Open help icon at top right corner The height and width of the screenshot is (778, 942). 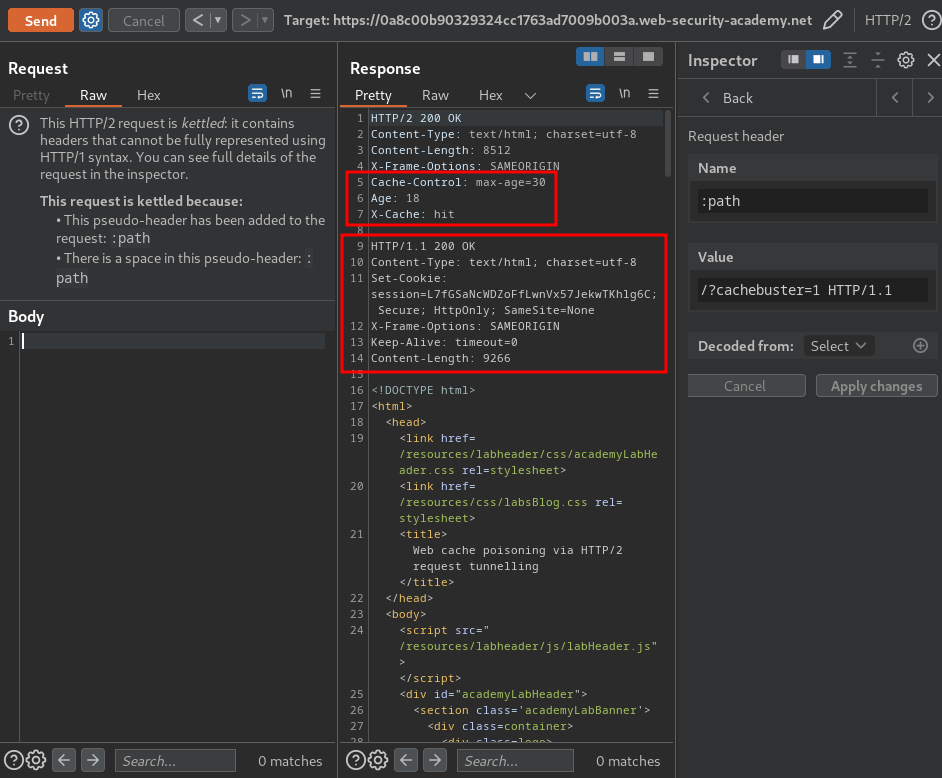point(931,20)
